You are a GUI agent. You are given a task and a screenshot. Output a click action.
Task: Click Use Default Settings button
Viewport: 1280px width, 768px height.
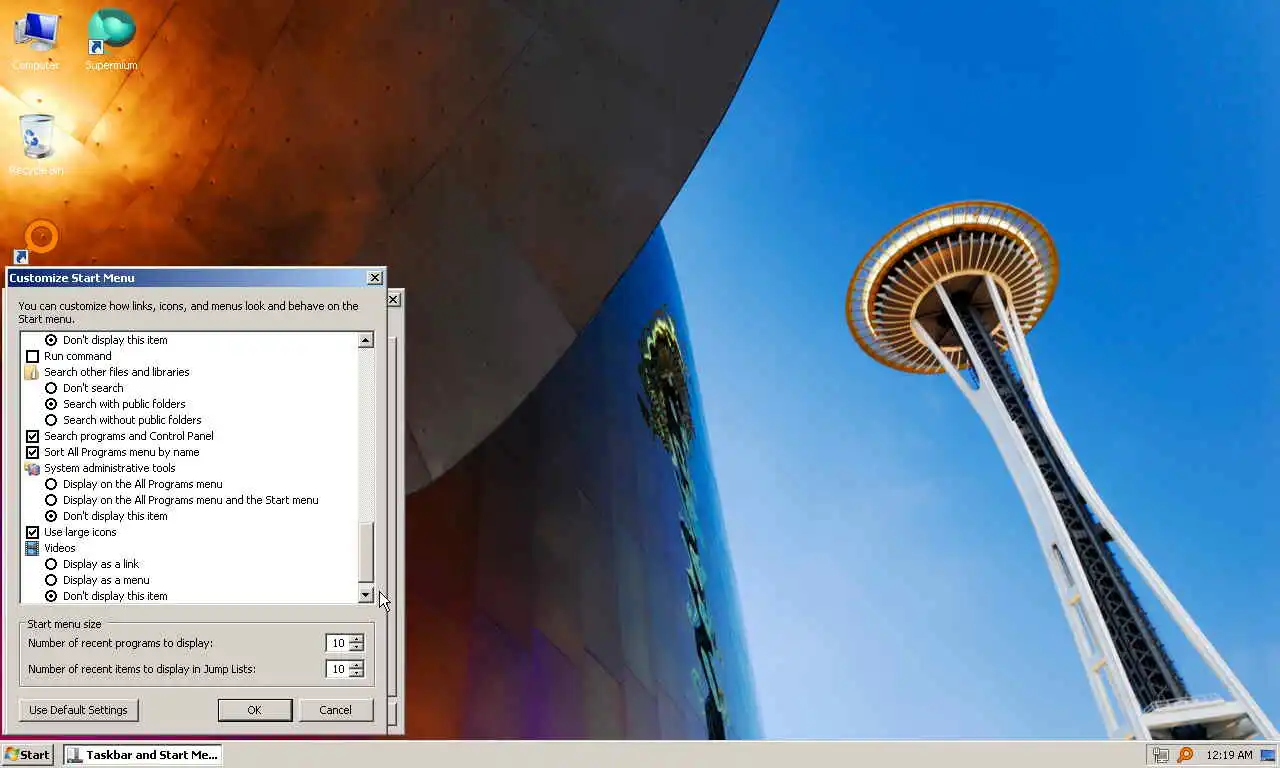click(78, 710)
